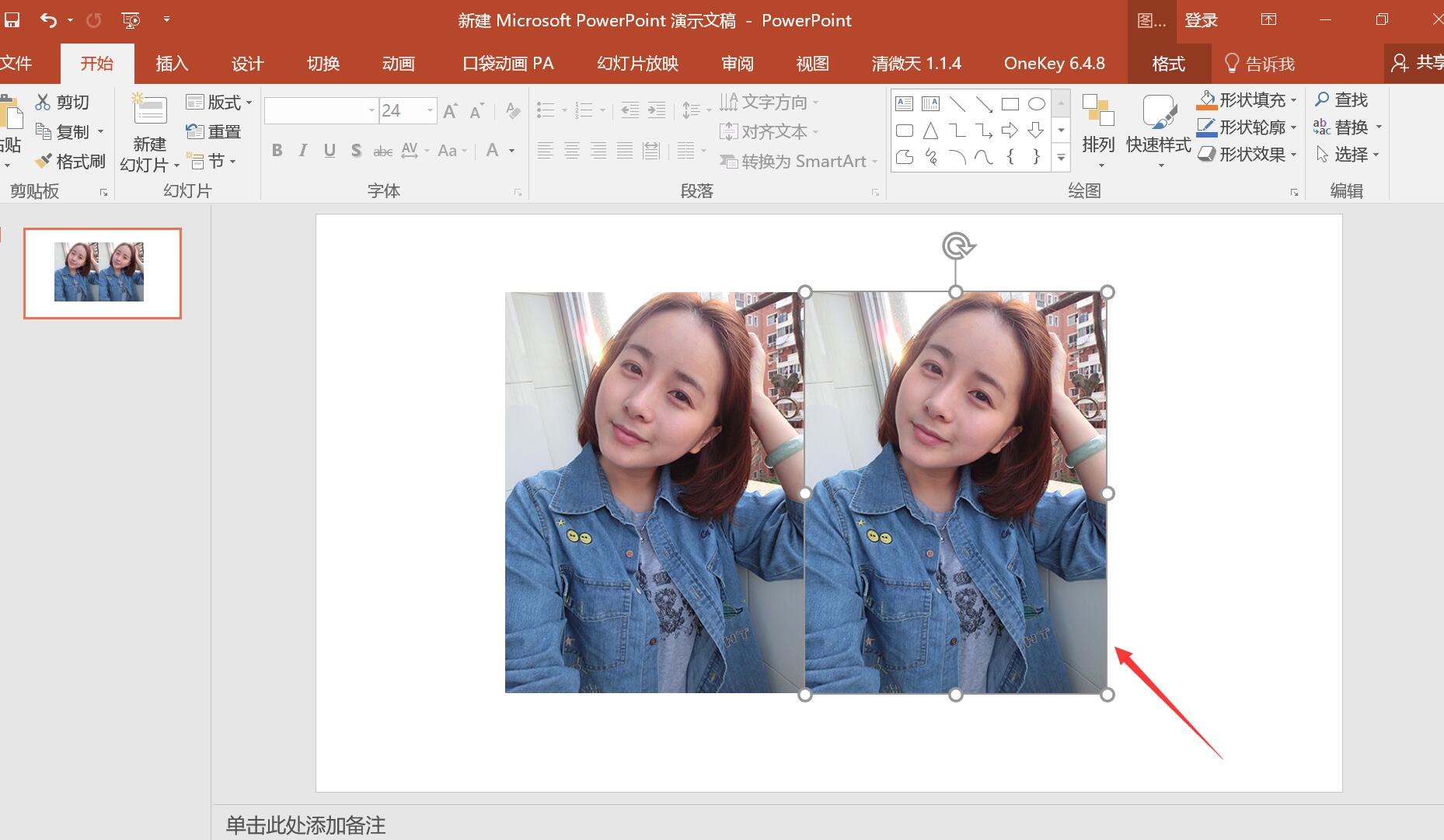Select the rectangle shape in gallery

(x=1010, y=104)
